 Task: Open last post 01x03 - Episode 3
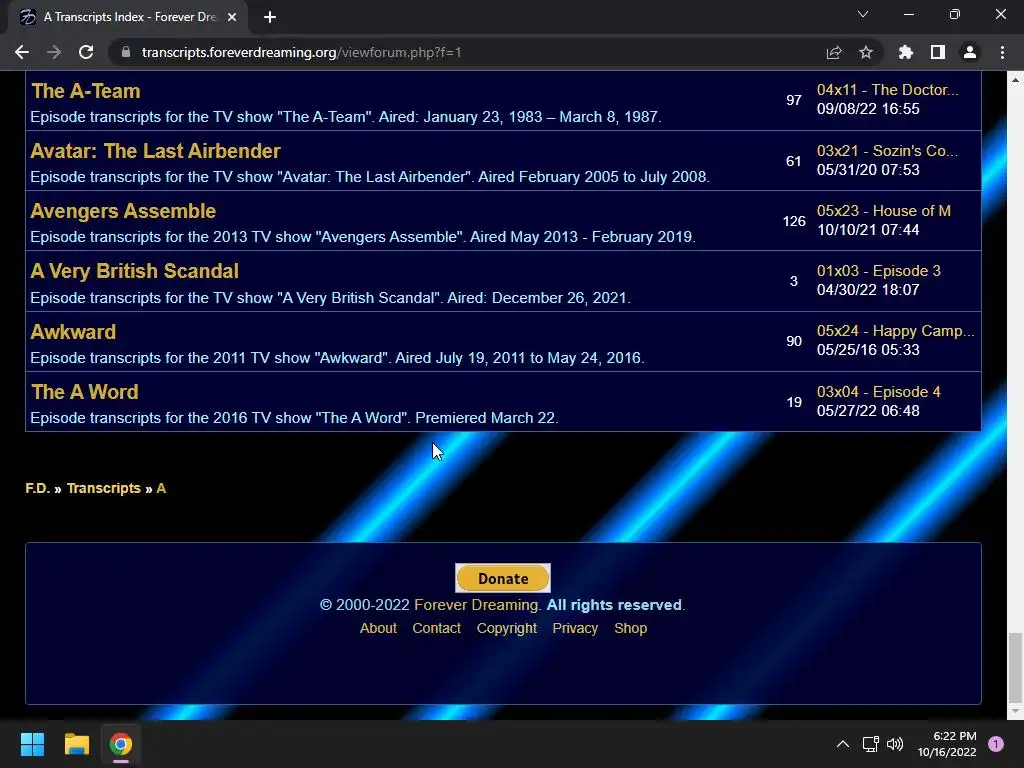pos(878,271)
